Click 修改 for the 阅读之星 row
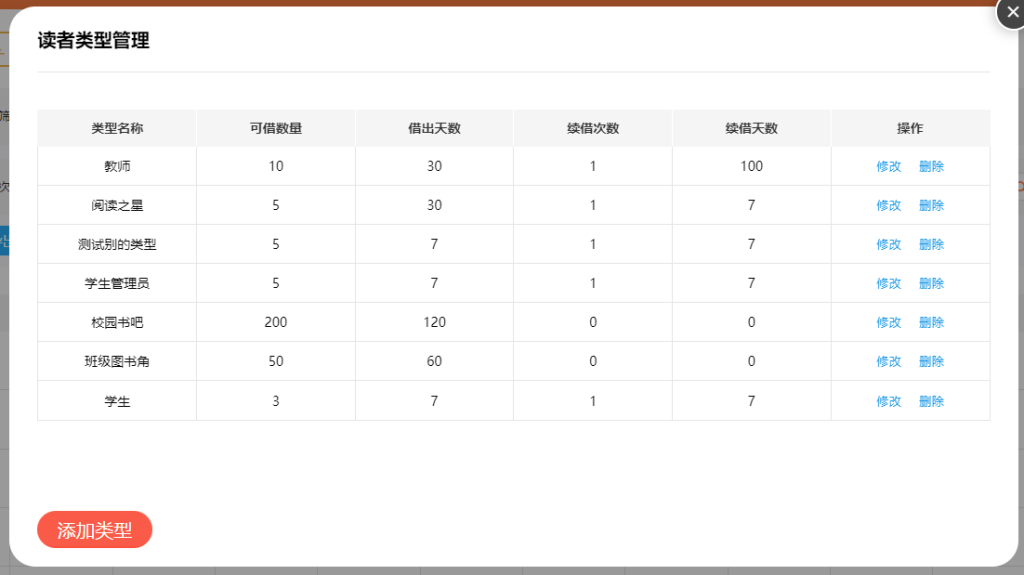This screenshot has width=1024, height=575. coord(888,205)
